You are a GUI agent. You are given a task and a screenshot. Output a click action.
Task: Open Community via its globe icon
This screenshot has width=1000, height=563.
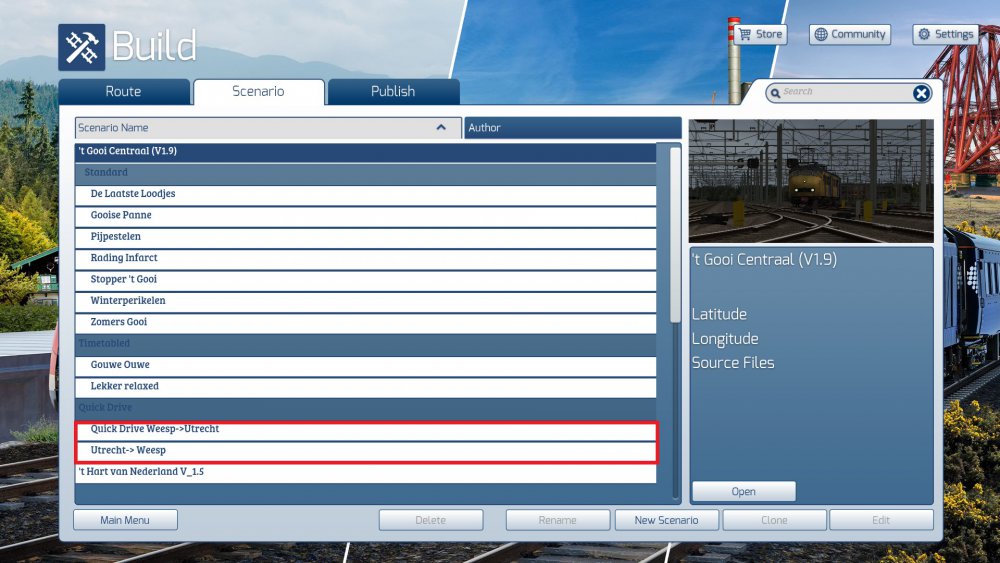821,34
